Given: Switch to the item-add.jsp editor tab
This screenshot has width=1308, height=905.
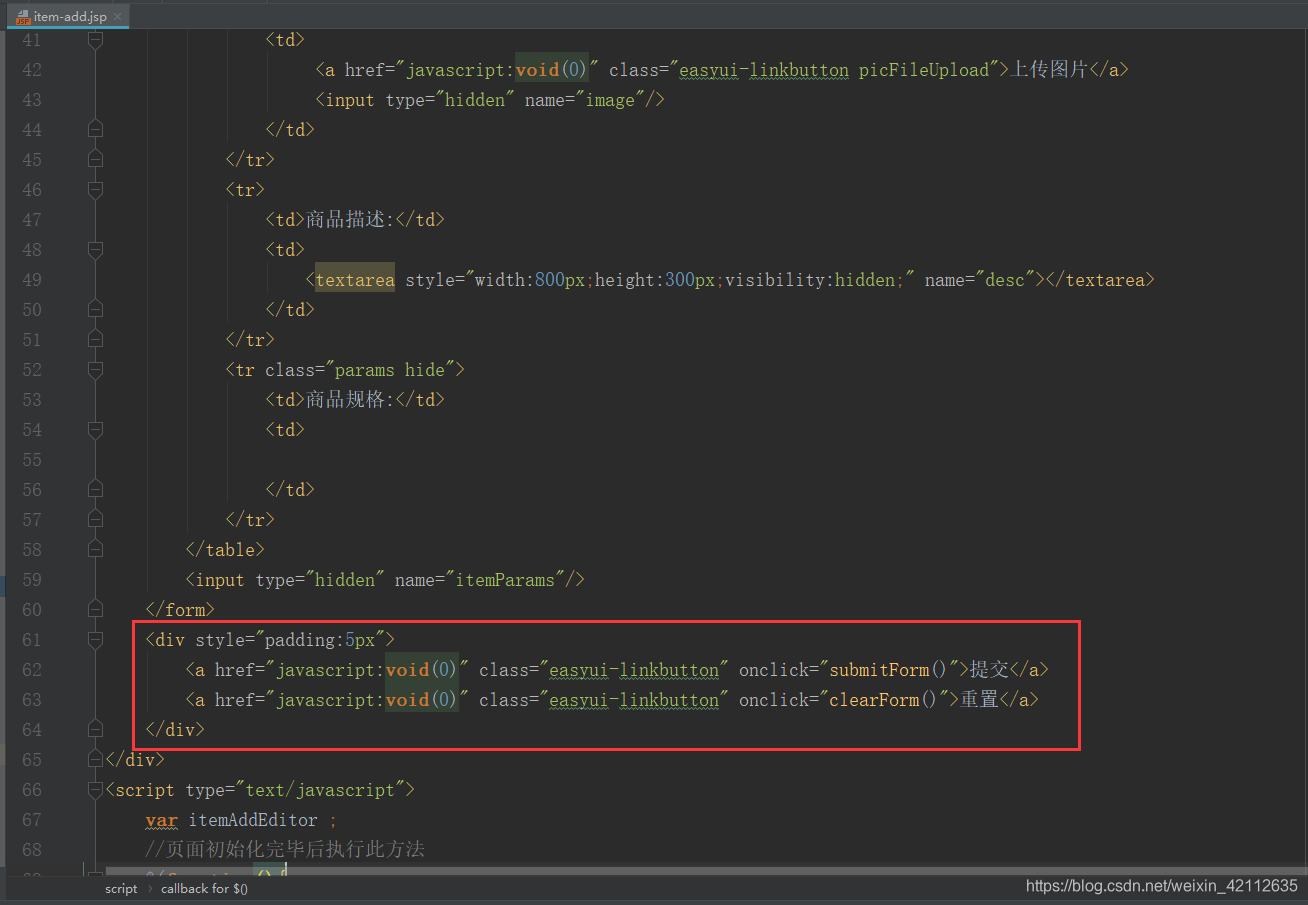Looking at the screenshot, I should [66, 16].
